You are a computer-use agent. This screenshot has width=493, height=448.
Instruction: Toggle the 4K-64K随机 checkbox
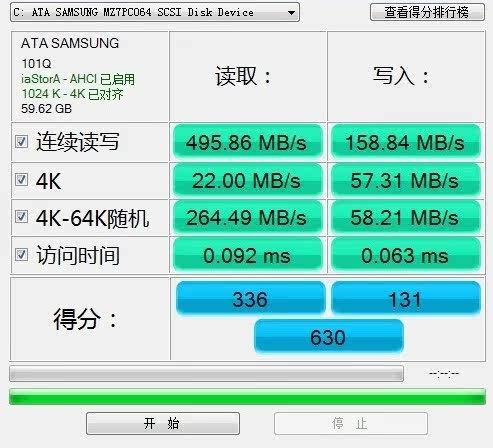(21, 217)
